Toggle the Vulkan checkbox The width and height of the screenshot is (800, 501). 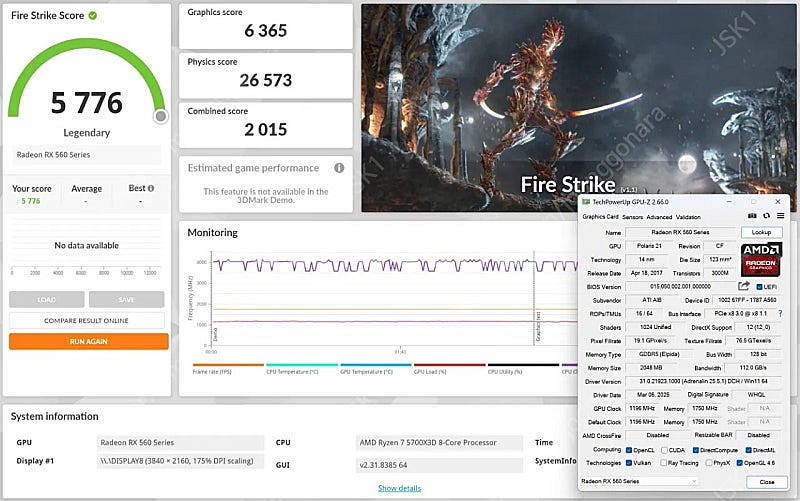pos(629,463)
